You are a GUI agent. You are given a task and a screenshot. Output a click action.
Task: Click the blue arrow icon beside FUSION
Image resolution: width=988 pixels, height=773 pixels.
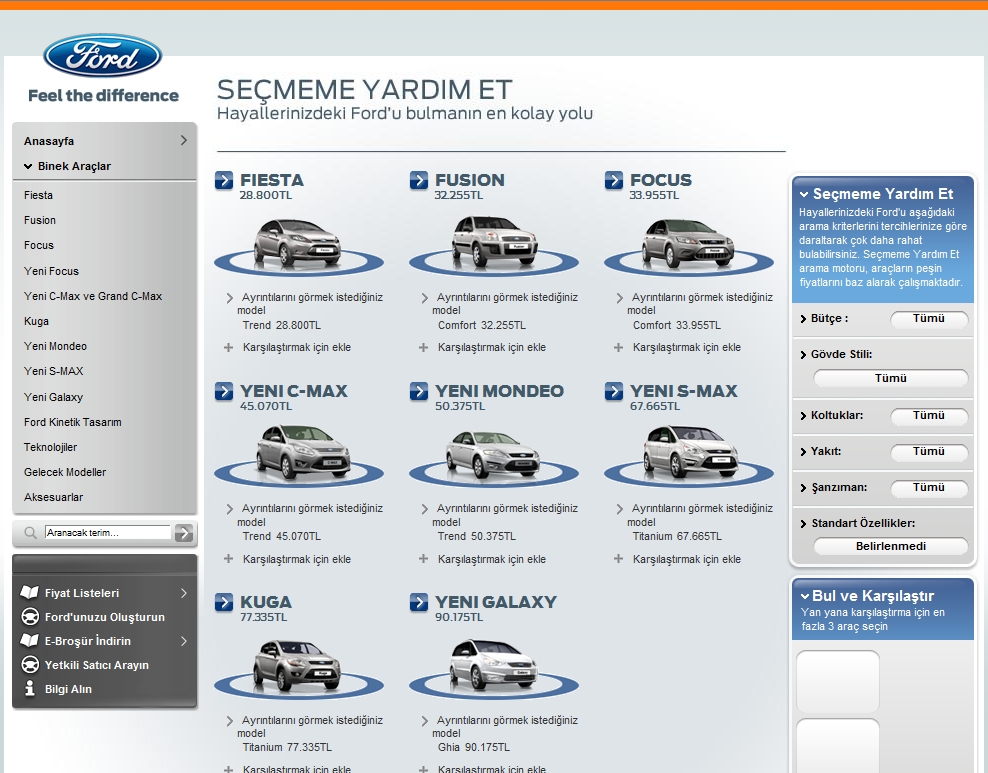pos(418,180)
